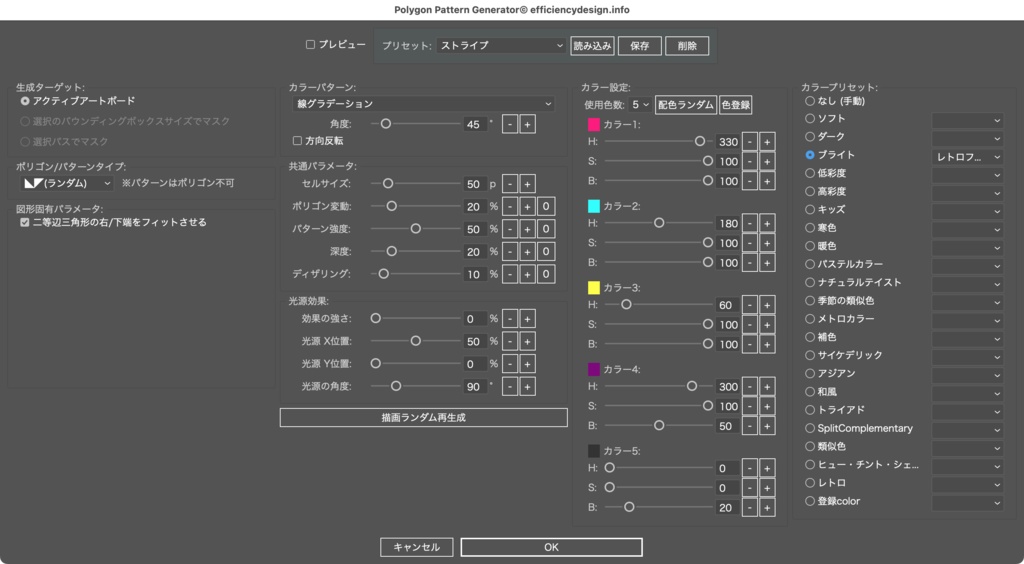This screenshot has width=1024, height=564.
Task: Increase ディザリング with plus button
Action: 527,274
